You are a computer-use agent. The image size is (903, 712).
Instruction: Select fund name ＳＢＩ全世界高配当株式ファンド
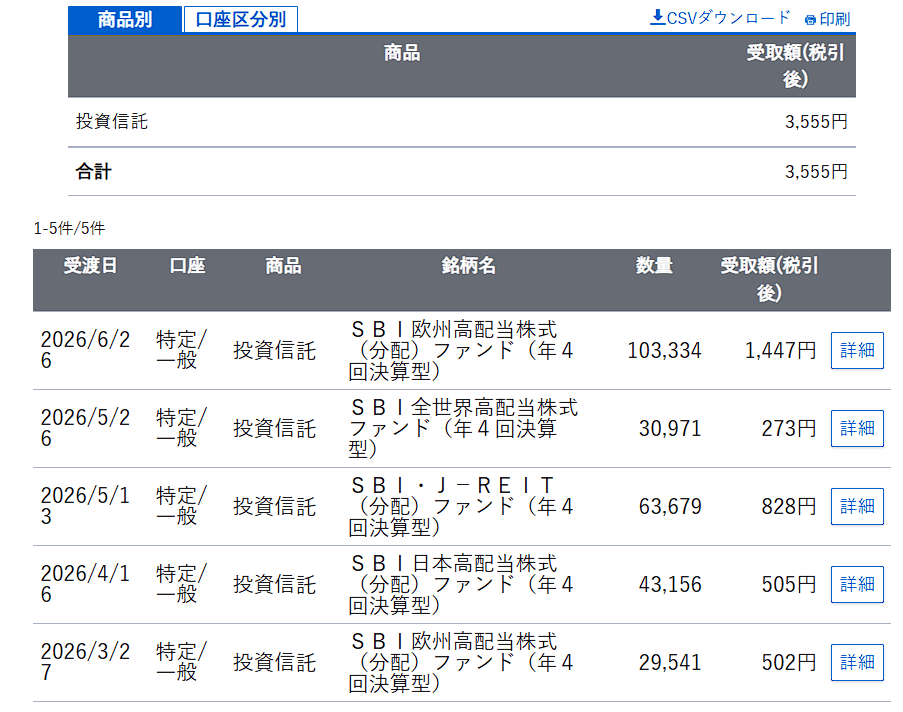pyautogui.click(x=463, y=429)
